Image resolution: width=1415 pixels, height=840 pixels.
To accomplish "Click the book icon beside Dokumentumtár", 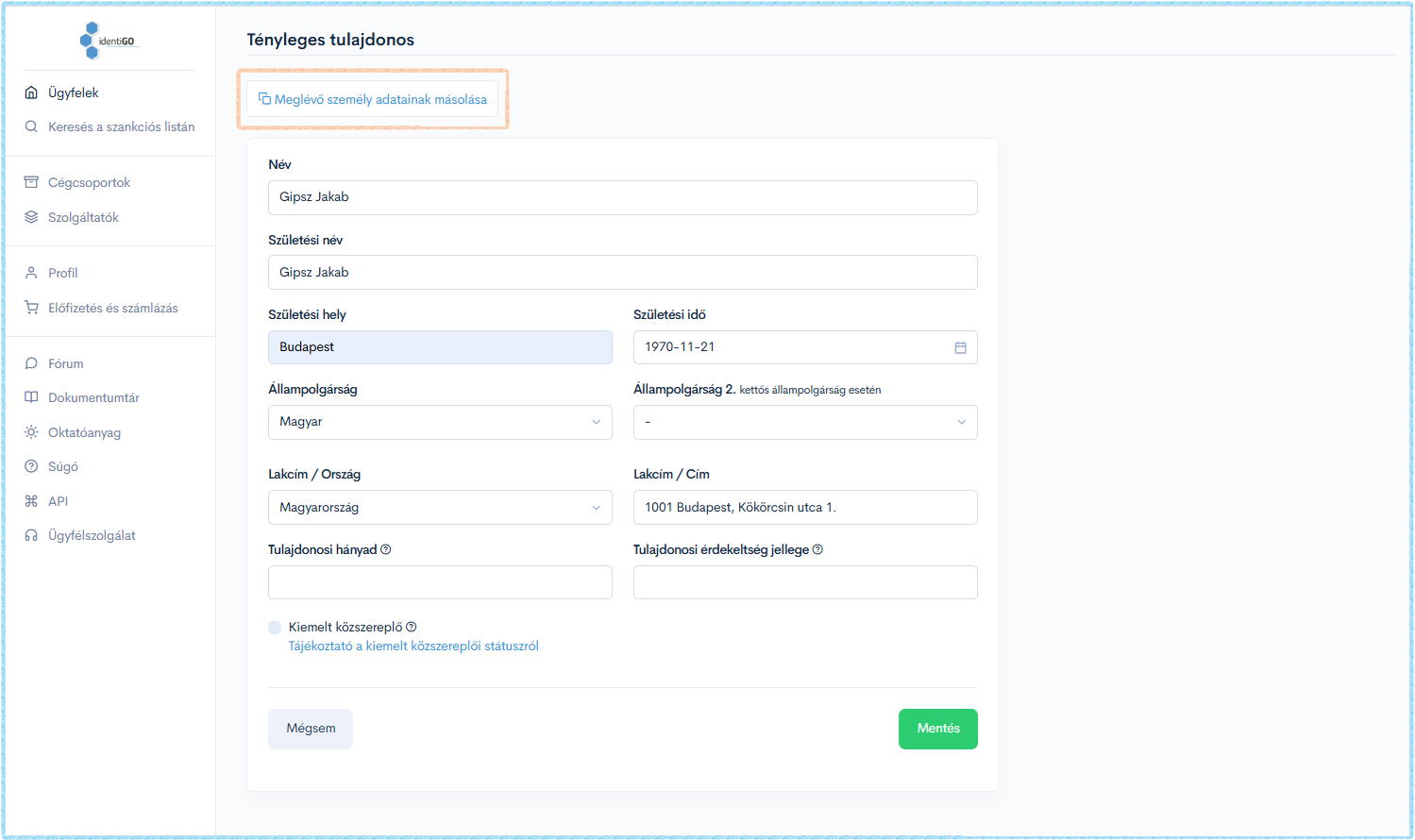I will point(31,397).
